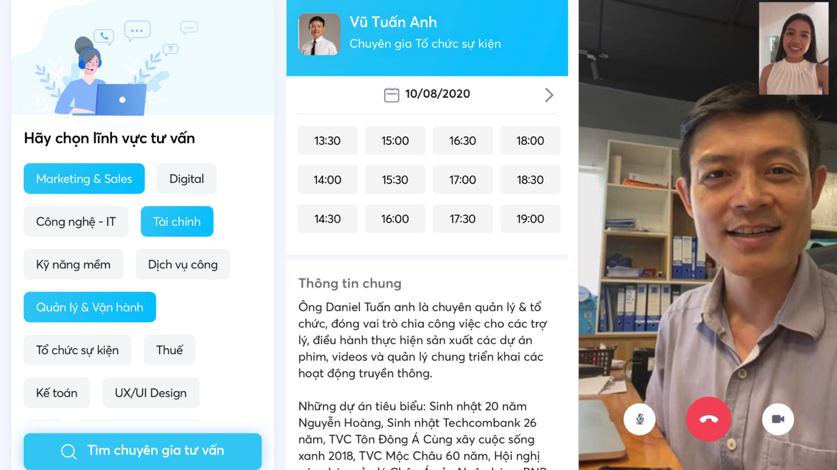The height and width of the screenshot is (470, 837).
Task: Turn off the video camera in the call
Action: (x=778, y=419)
